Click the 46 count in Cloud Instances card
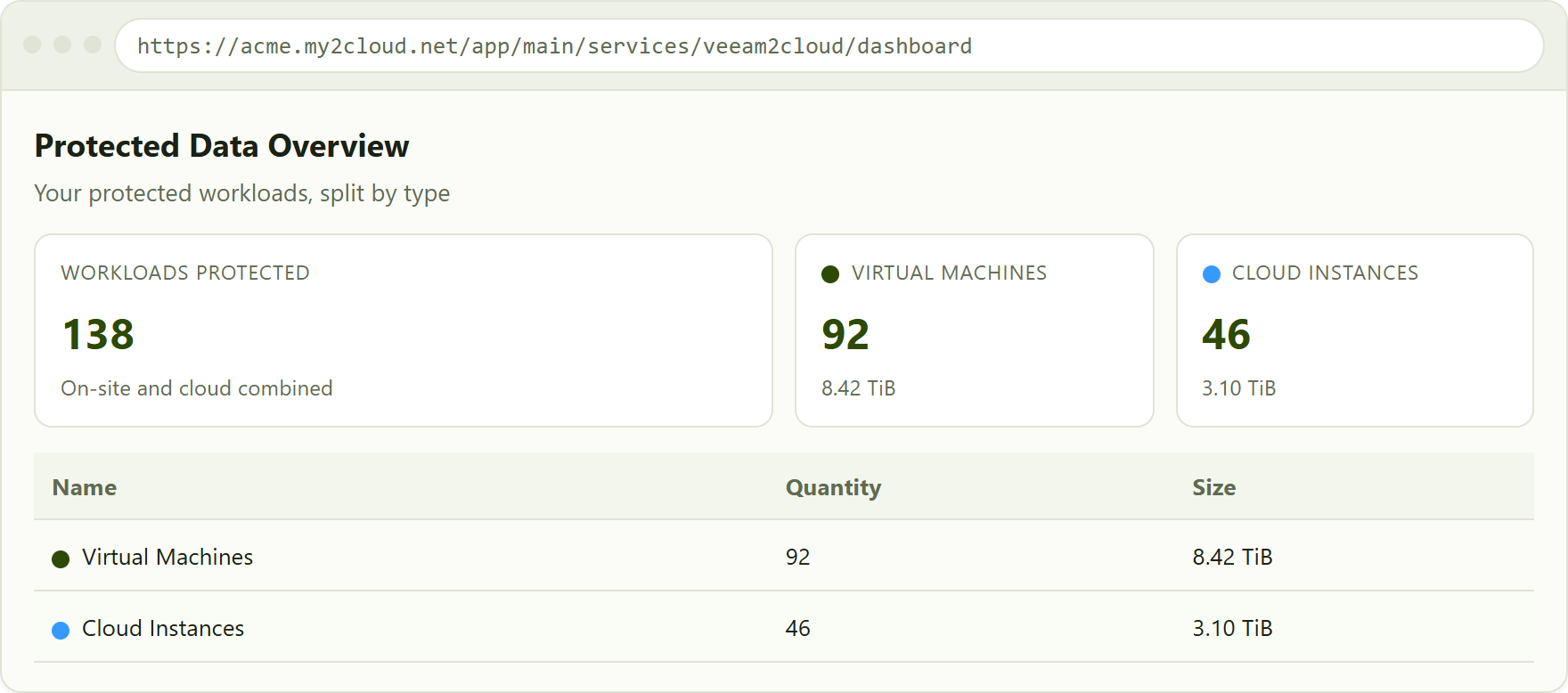The width and height of the screenshot is (1568, 693). [x=1226, y=335]
